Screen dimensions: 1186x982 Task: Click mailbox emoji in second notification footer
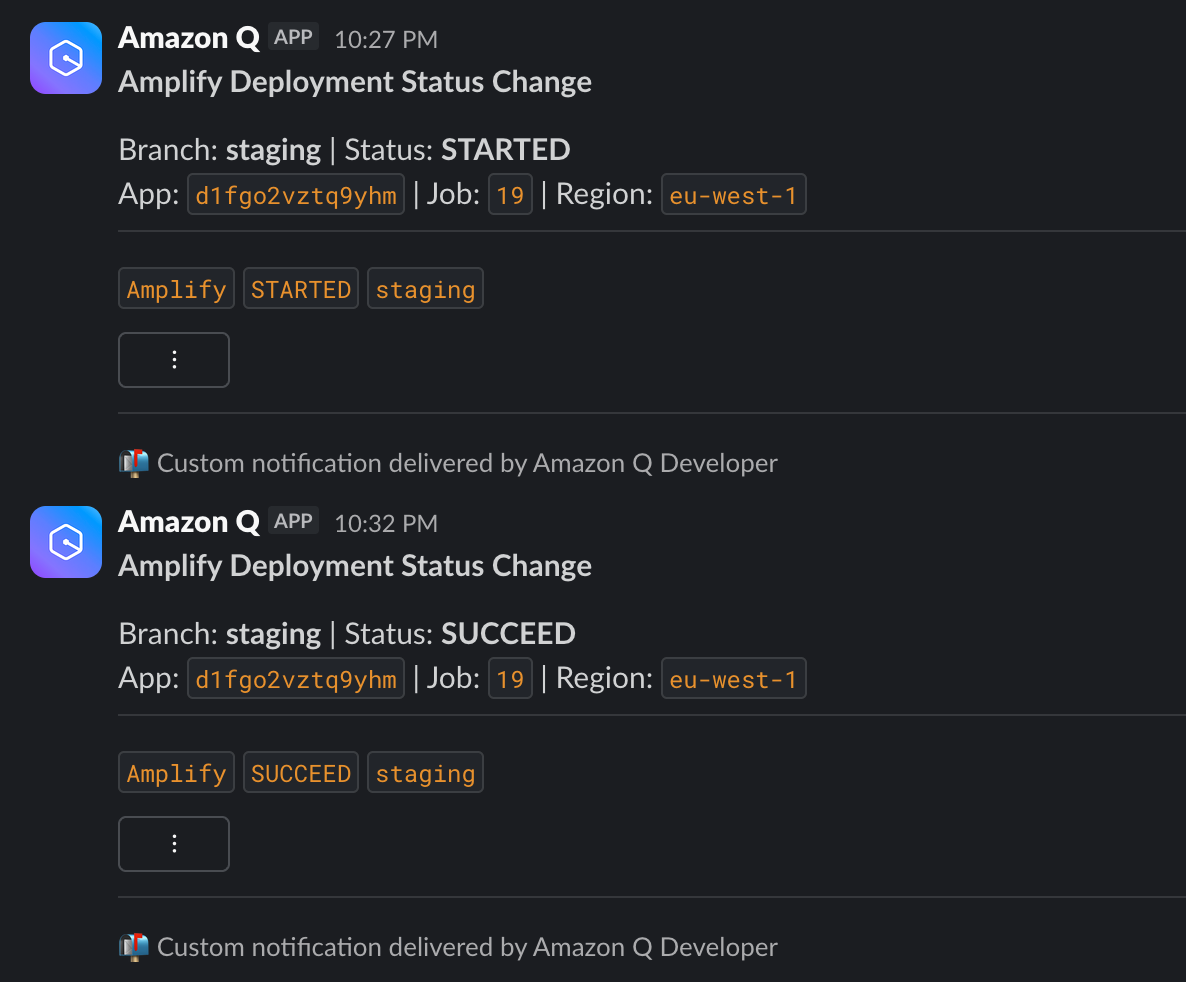[x=134, y=947]
